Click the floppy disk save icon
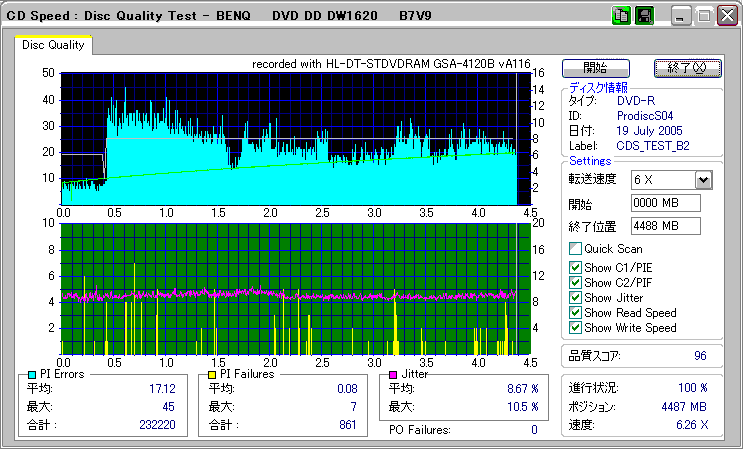743x449 pixels. pos(643,16)
